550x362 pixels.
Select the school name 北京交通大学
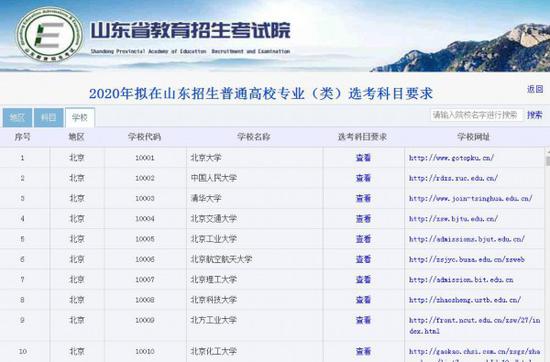[214, 219]
